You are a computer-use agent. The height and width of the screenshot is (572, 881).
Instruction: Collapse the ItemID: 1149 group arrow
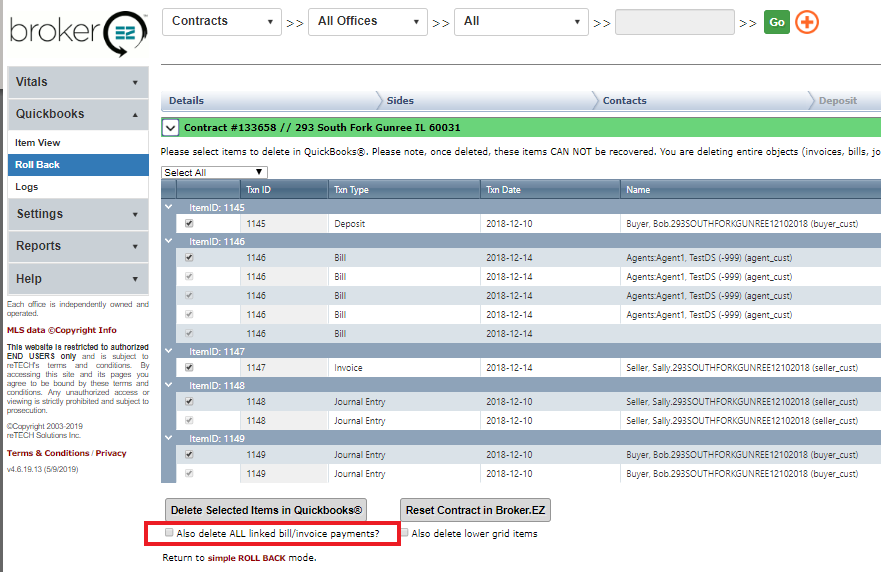coord(169,437)
